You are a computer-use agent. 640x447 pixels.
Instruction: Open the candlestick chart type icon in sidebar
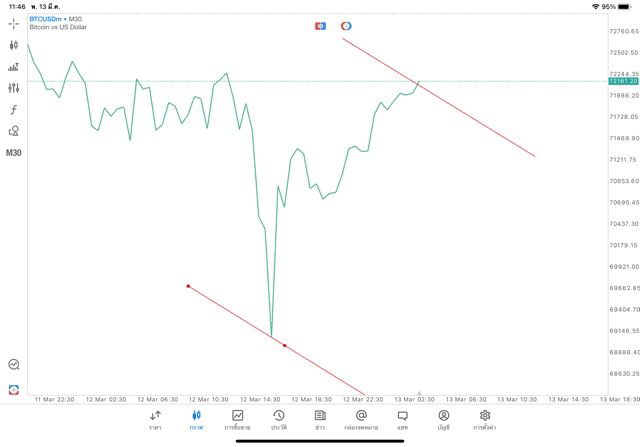point(13,45)
